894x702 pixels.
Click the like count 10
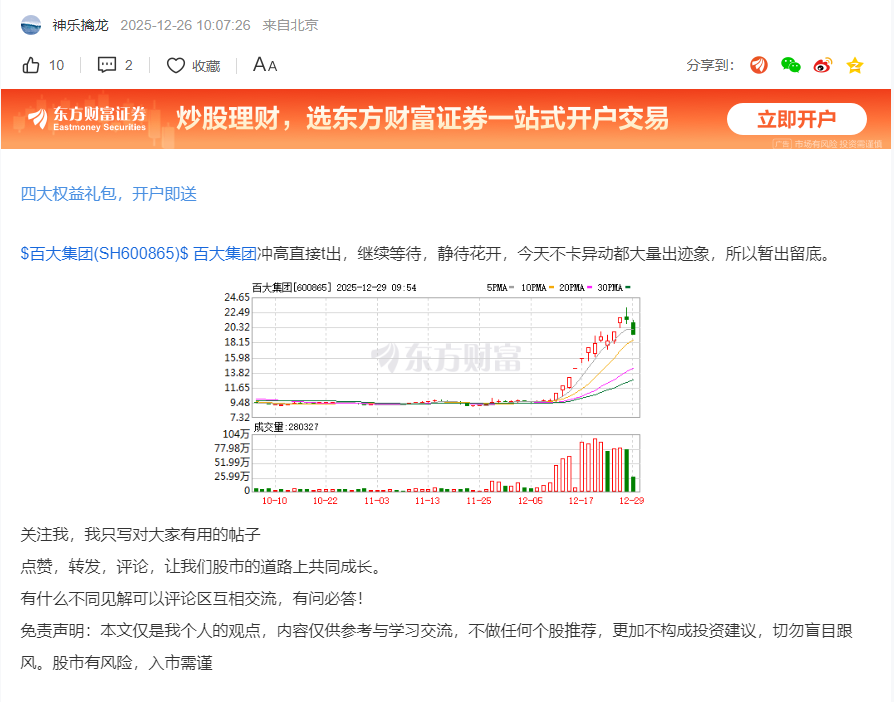click(56, 66)
